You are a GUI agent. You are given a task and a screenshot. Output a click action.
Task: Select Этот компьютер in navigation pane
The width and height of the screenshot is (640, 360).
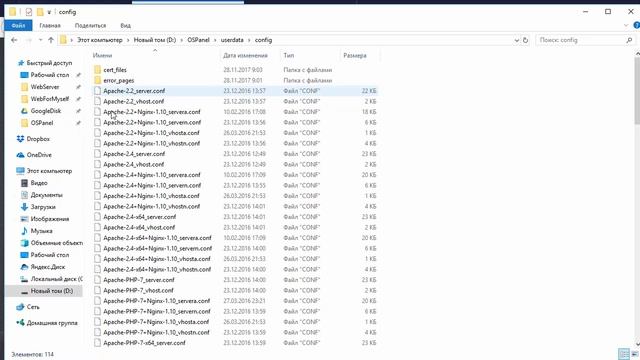click(49, 171)
